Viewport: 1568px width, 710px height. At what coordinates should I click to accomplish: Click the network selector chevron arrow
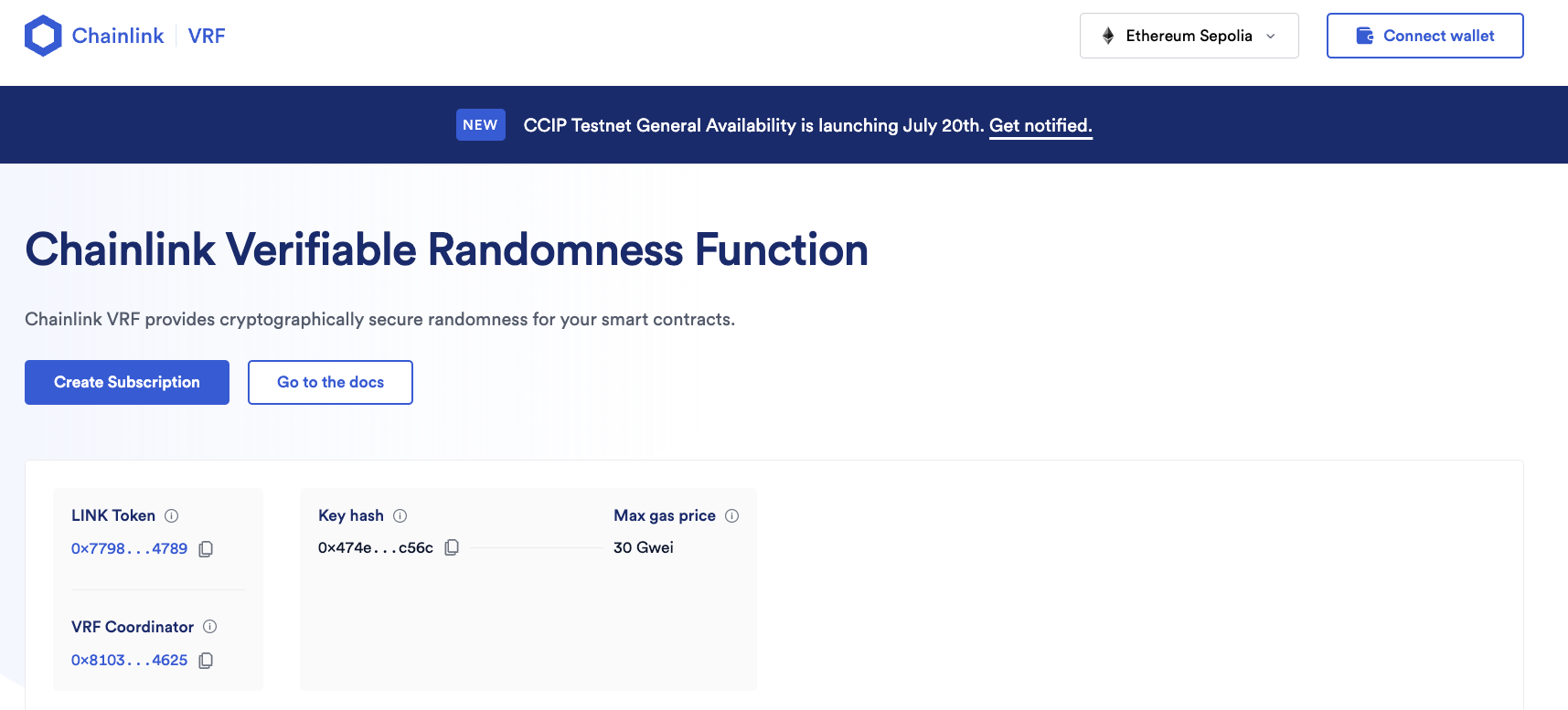point(1271,37)
